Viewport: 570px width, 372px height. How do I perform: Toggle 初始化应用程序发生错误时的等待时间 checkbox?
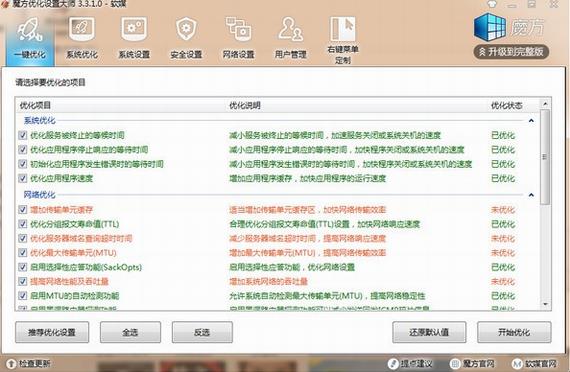[x=23, y=164]
